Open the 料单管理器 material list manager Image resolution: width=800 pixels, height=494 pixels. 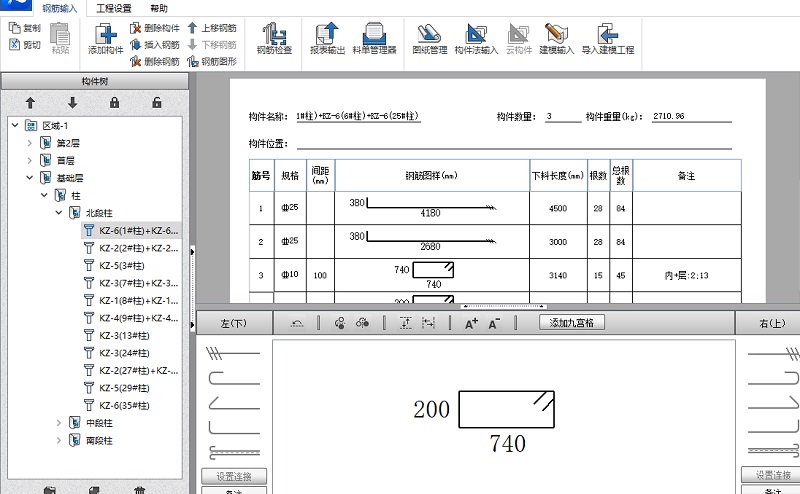[374, 37]
